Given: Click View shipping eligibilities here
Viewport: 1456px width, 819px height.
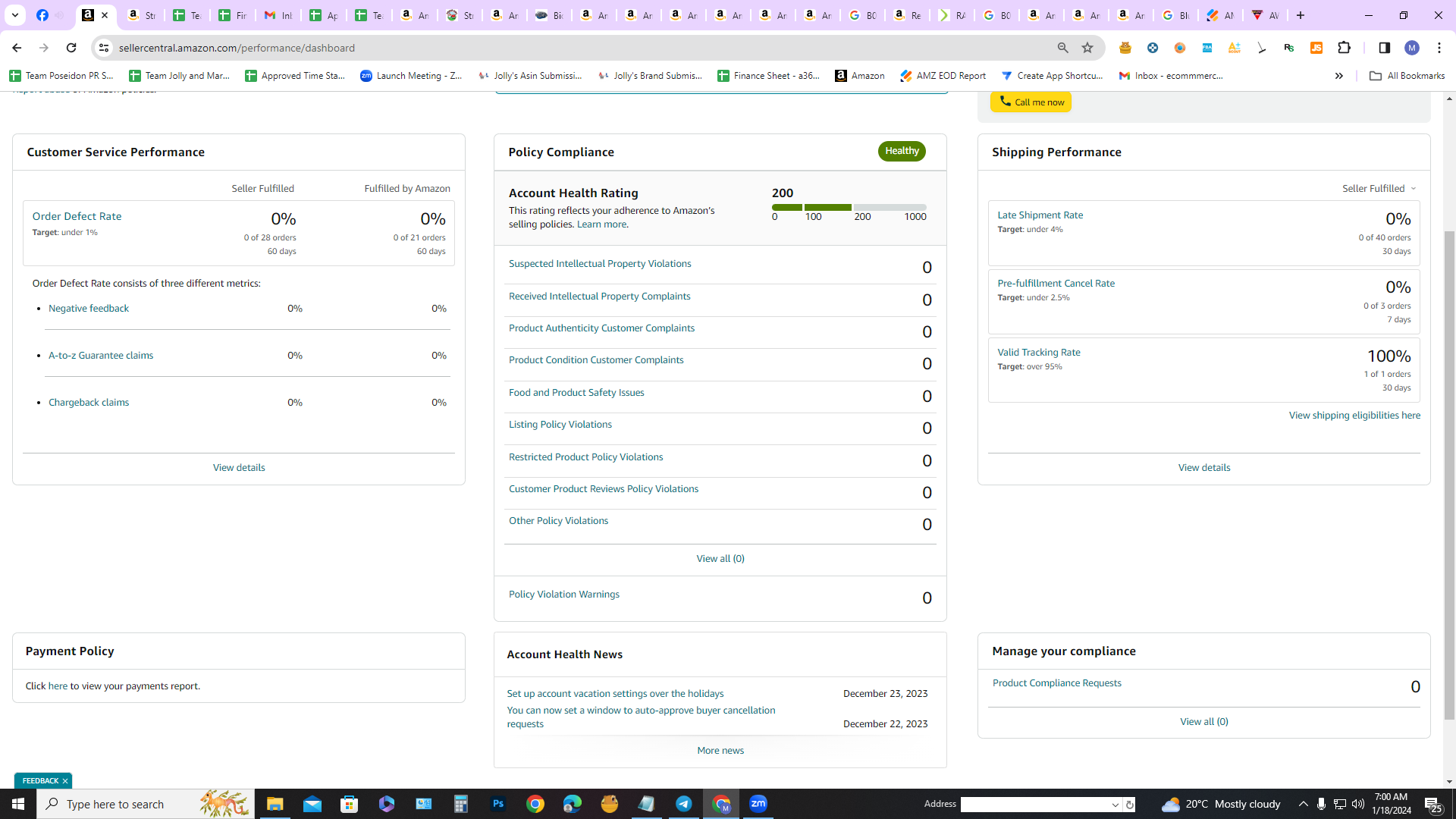Looking at the screenshot, I should pos(1354,415).
